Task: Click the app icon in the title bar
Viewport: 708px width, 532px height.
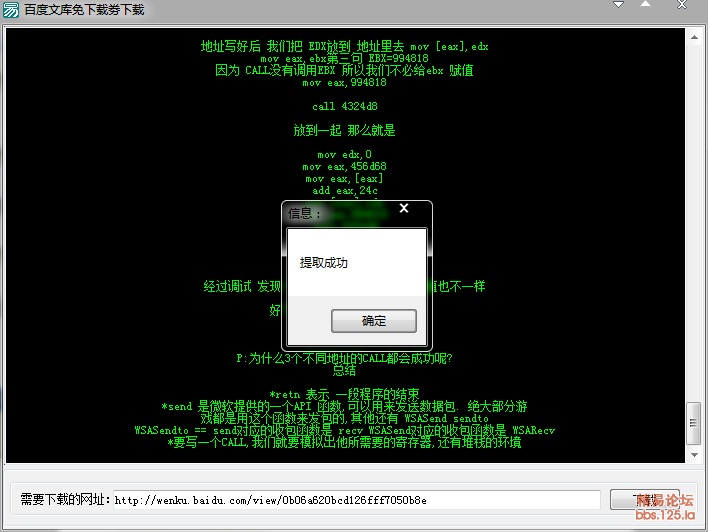Action: point(11,9)
